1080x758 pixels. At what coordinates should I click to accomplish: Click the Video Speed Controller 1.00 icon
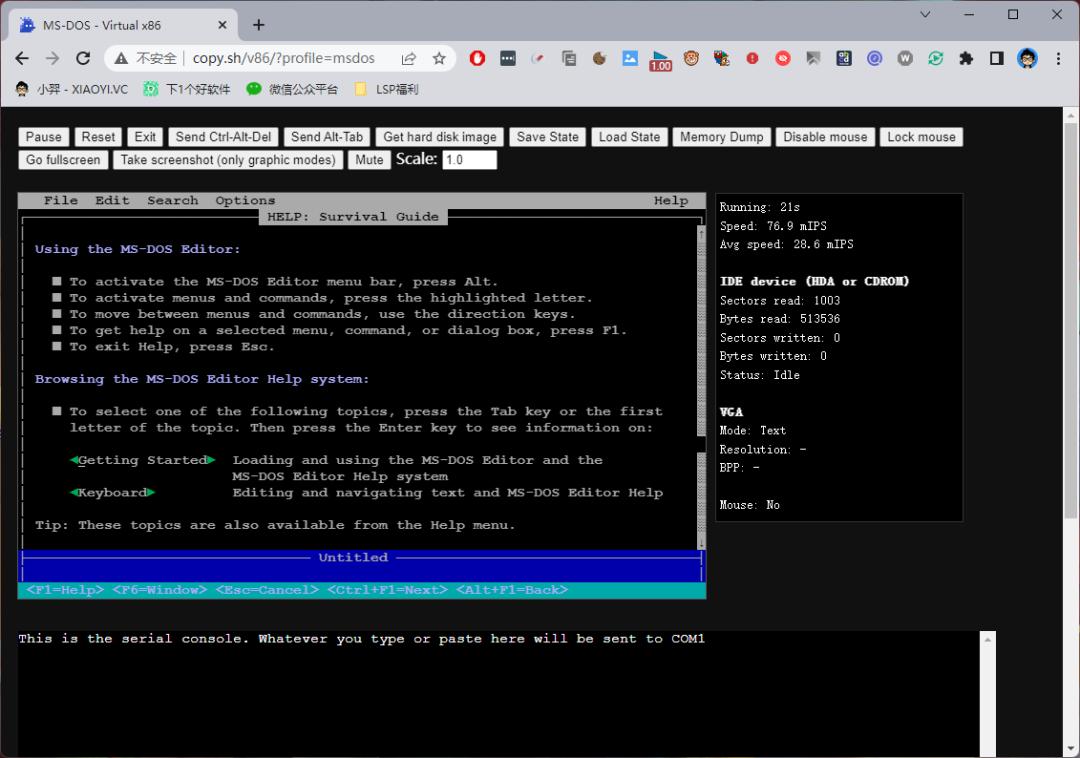[660, 59]
